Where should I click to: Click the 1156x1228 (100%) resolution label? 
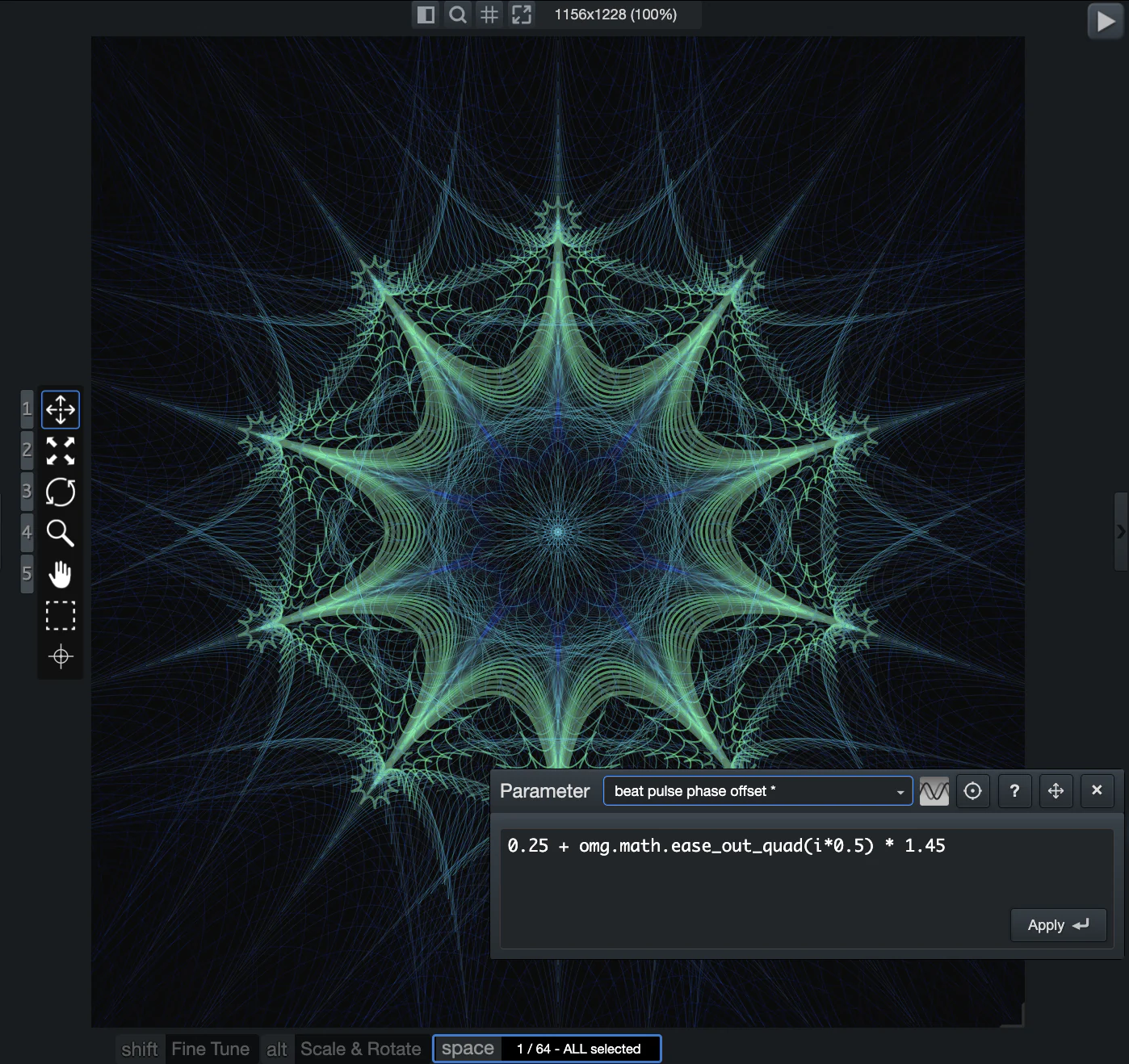[x=615, y=15]
